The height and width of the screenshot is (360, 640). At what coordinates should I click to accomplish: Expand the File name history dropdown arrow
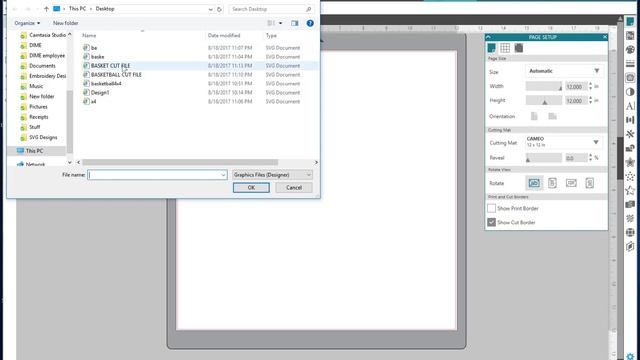223,175
